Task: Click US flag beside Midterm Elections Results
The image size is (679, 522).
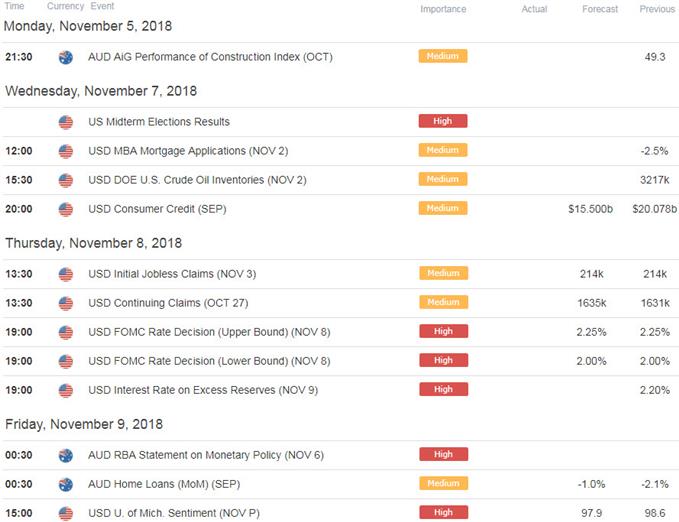Action: 66,122
